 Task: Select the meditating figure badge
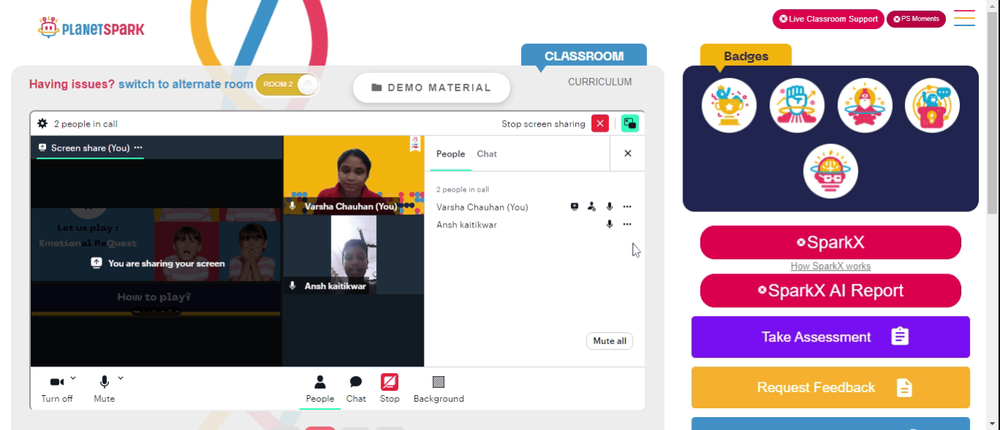tap(865, 105)
